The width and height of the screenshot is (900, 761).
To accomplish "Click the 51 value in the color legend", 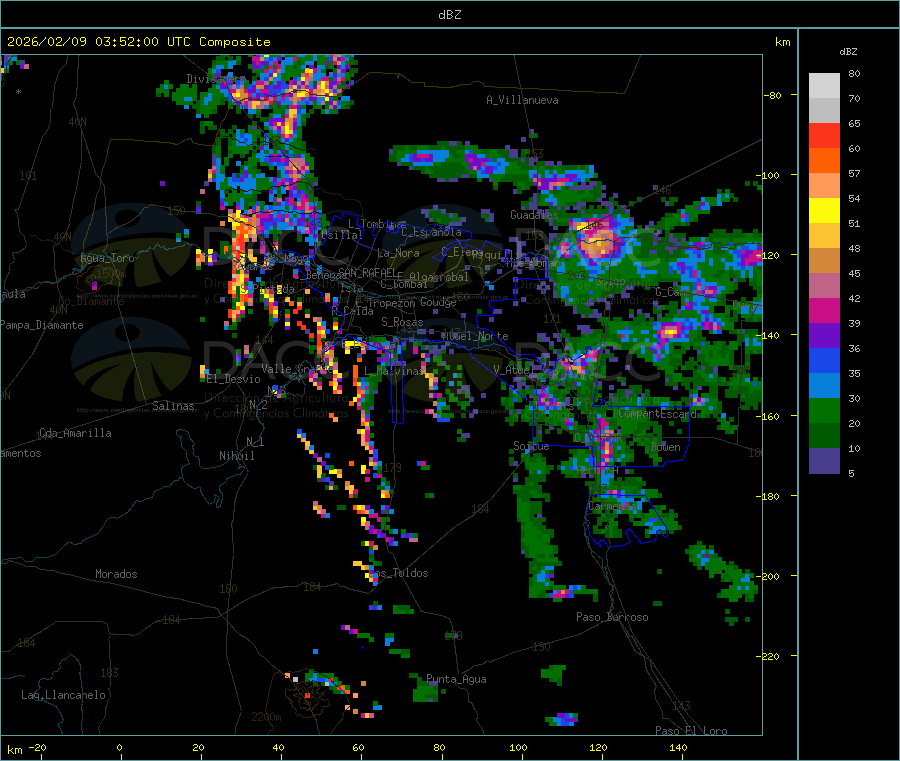I will pyautogui.click(x=854, y=223).
